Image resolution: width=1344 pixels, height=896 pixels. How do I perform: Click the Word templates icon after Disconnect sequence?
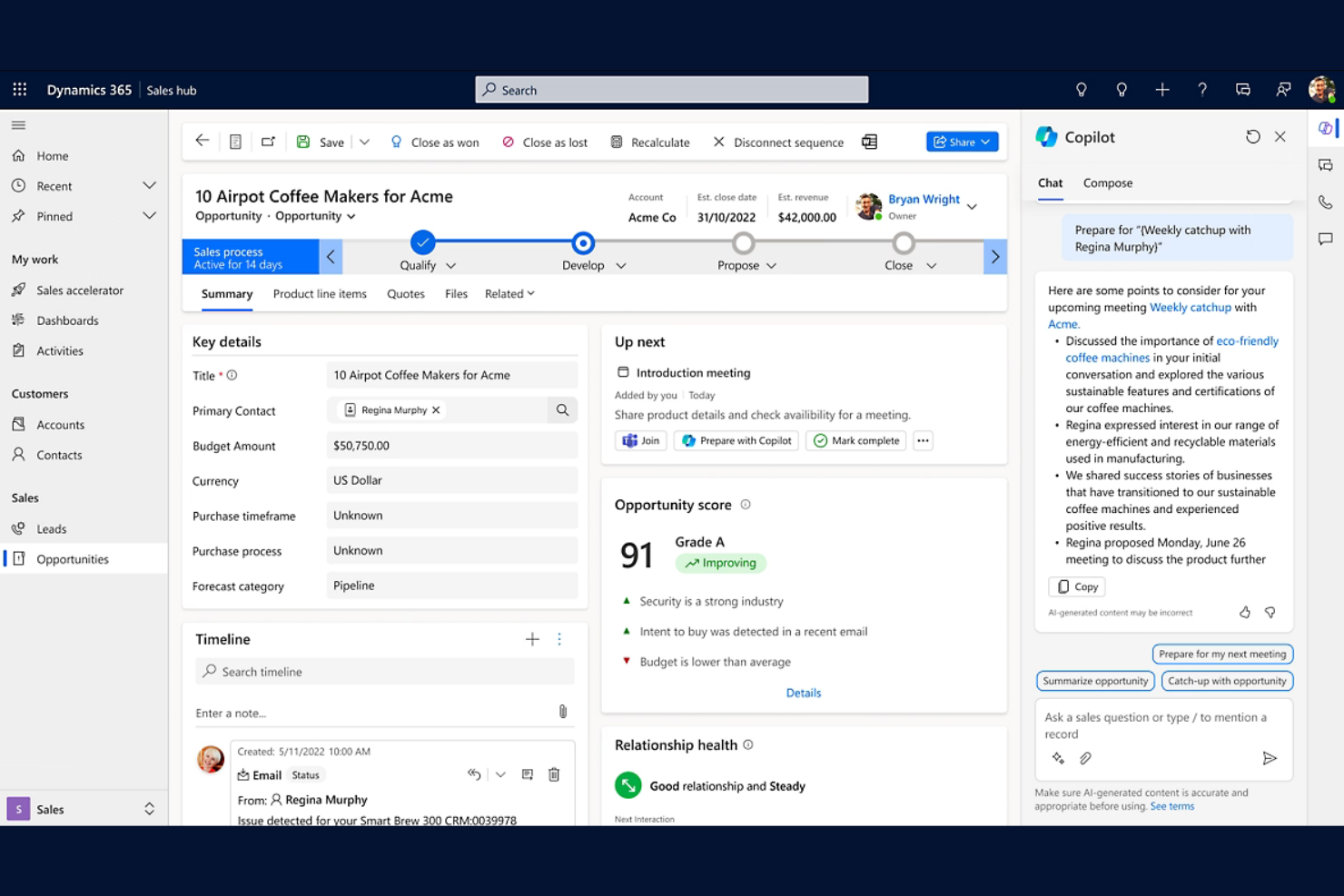tap(869, 142)
